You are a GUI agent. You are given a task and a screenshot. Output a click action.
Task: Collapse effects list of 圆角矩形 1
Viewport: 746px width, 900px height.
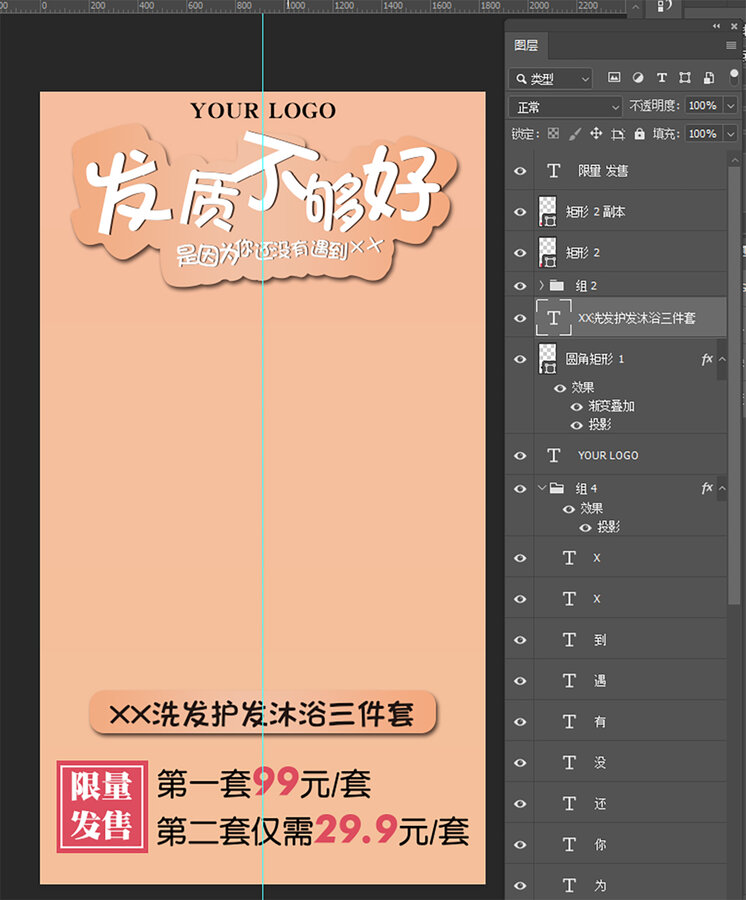click(x=722, y=359)
